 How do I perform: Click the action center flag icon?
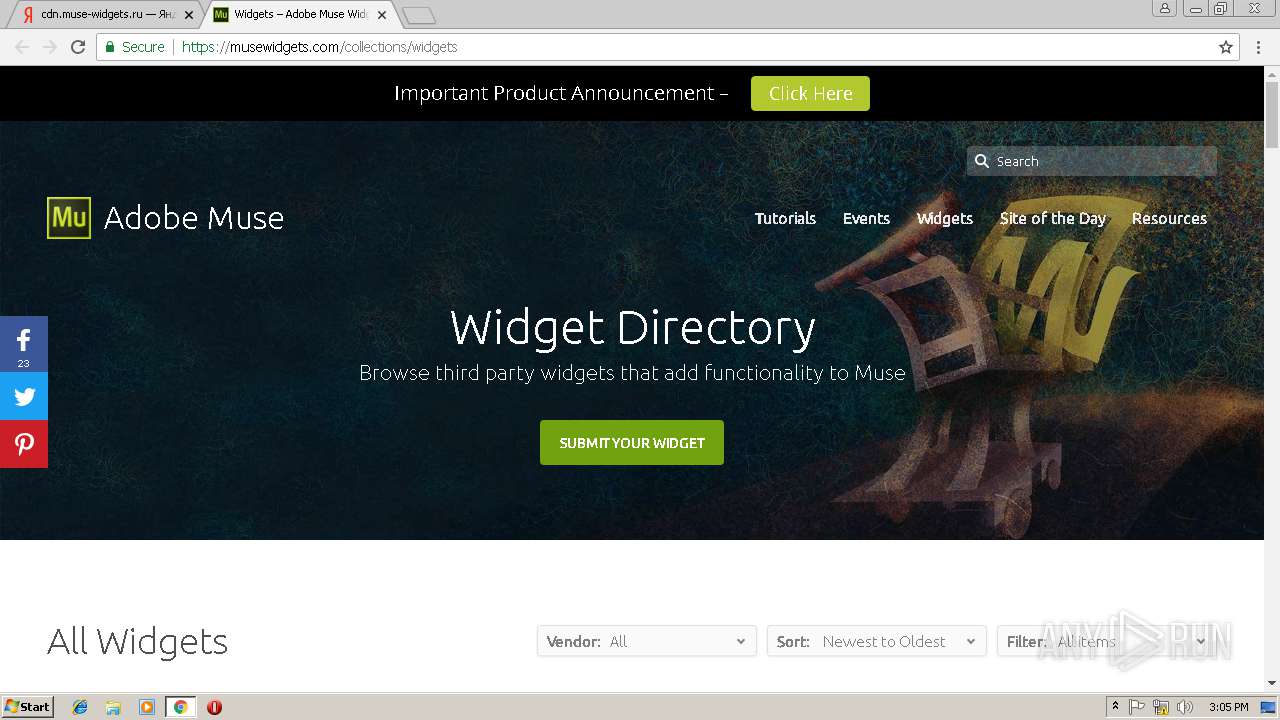tap(1137, 707)
